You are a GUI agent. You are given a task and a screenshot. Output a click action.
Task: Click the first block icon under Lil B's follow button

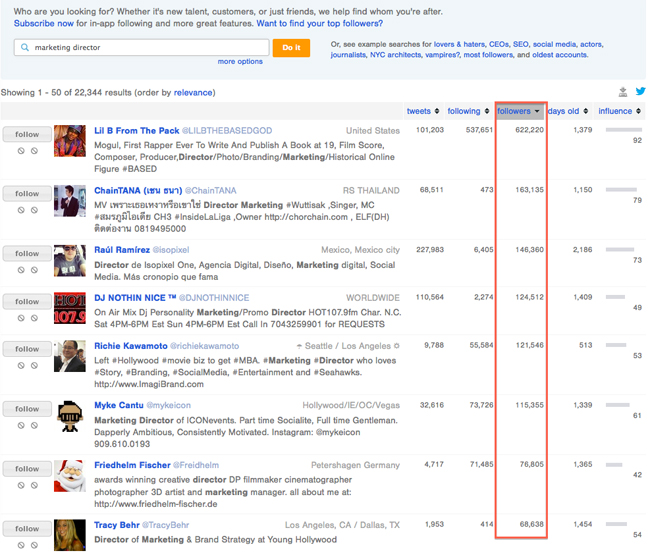pyautogui.click(x=21, y=151)
